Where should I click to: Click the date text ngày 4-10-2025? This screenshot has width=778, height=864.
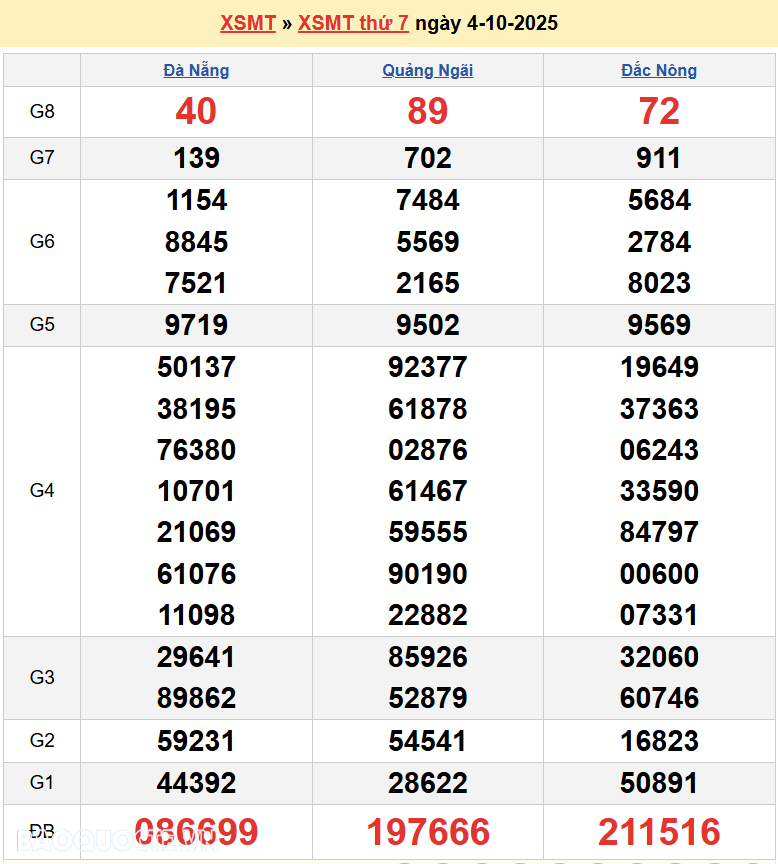point(486,22)
